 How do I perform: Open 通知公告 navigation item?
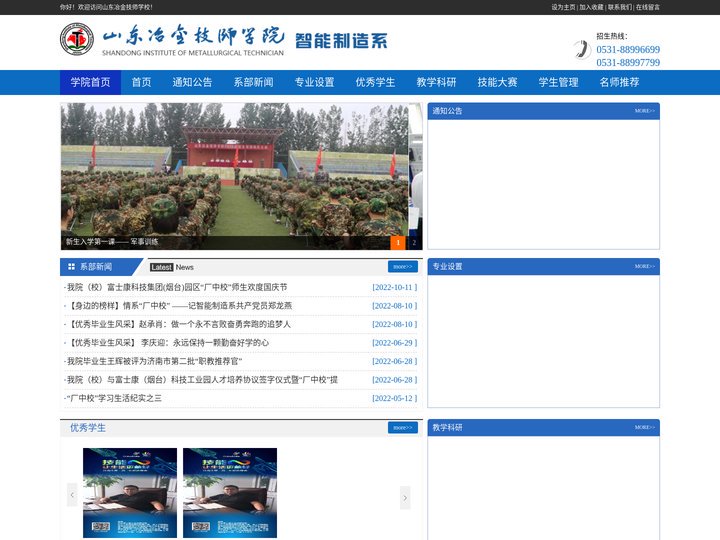point(192,82)
